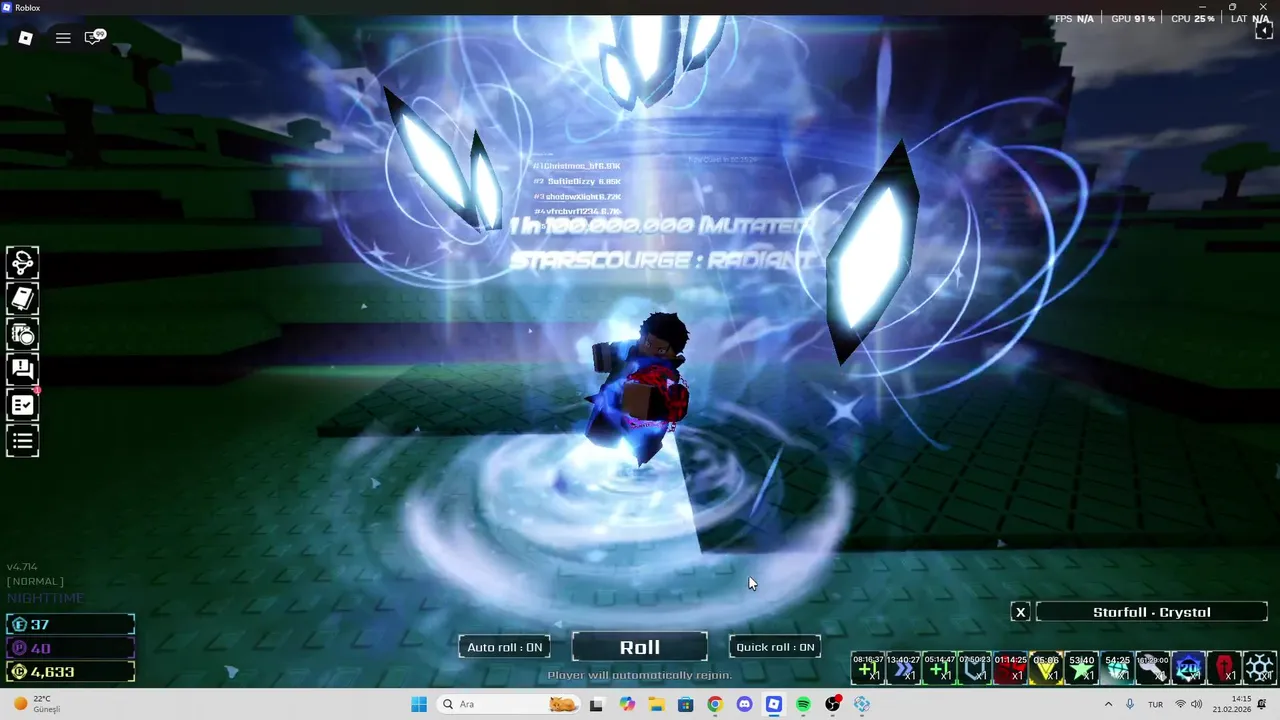Select red coffin buff icon
Viewport: 1280px width, 720px height.
pyautogui.click(x=1225, y=667)
